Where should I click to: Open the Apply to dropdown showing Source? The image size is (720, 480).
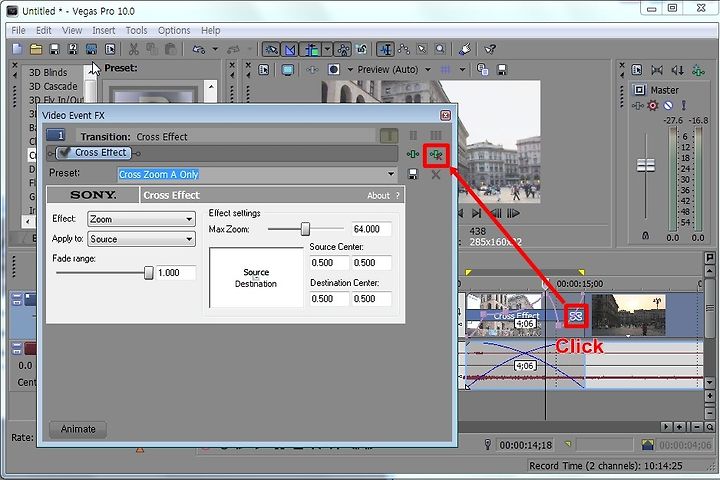click(141, 239)
